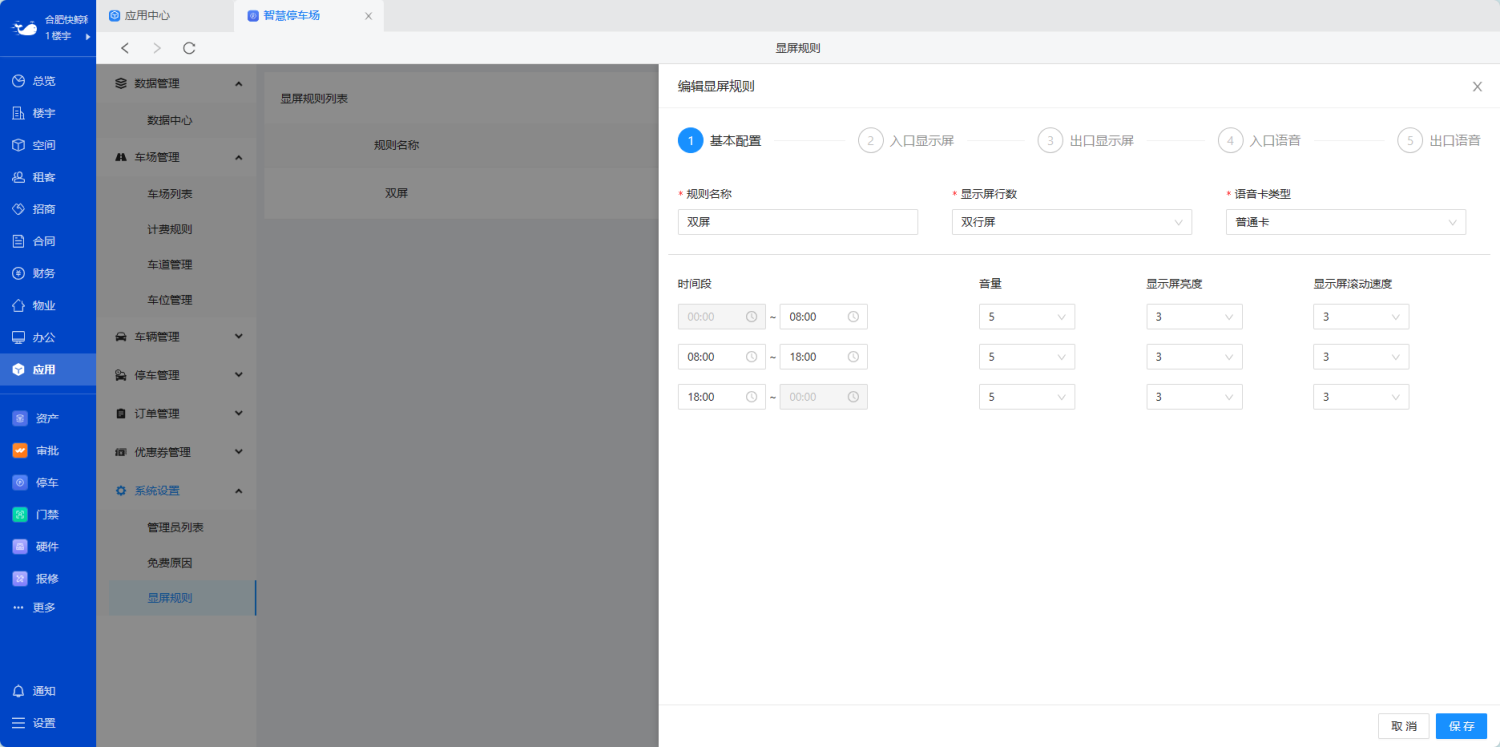The image size is (1500, 747).
Task: Expand the 车辆管理 menu group
Action: [x=238, y=336]
